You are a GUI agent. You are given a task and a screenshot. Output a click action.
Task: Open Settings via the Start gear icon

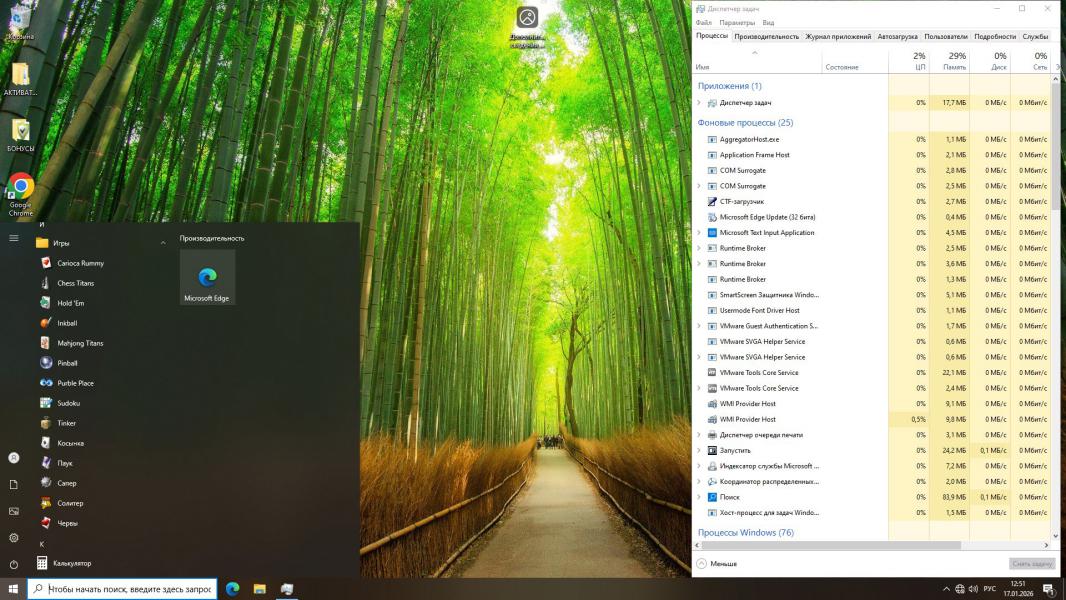click(x=14, y=538)
